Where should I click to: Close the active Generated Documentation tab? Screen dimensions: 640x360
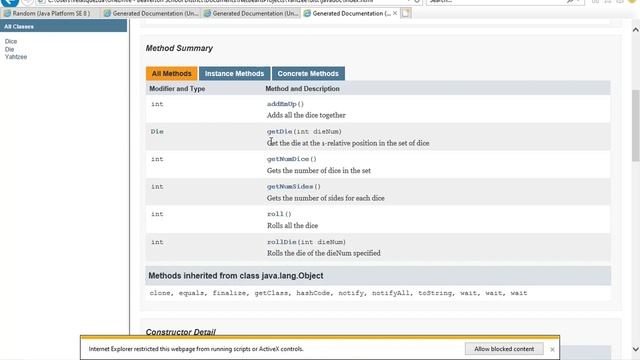395,13
